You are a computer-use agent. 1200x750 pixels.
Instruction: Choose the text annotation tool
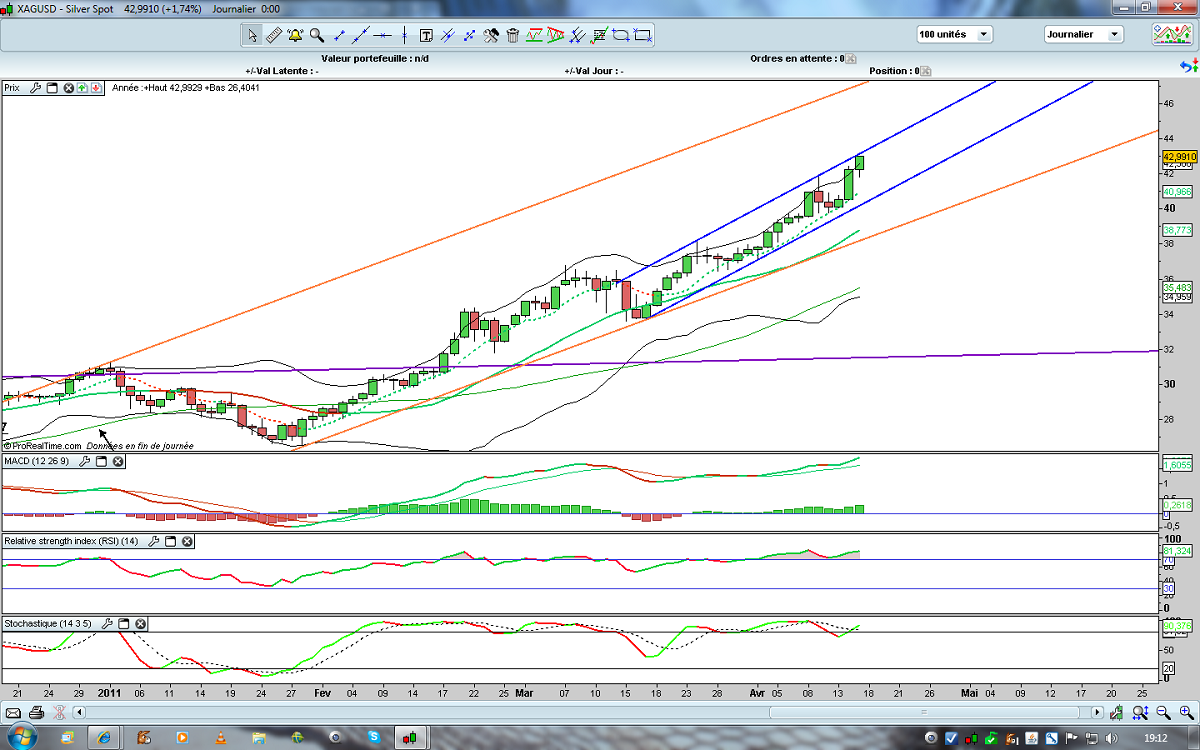(426, 35)
